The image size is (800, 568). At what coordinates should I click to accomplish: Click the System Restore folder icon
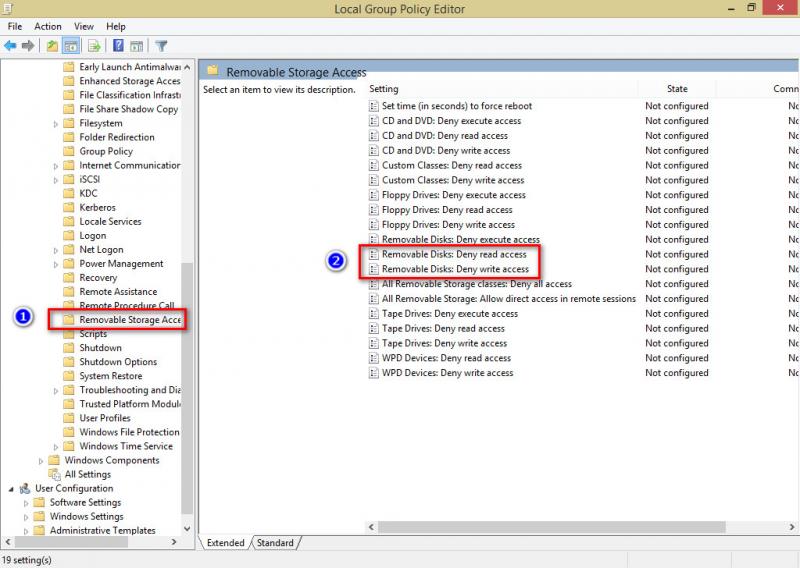pos(69,376)
